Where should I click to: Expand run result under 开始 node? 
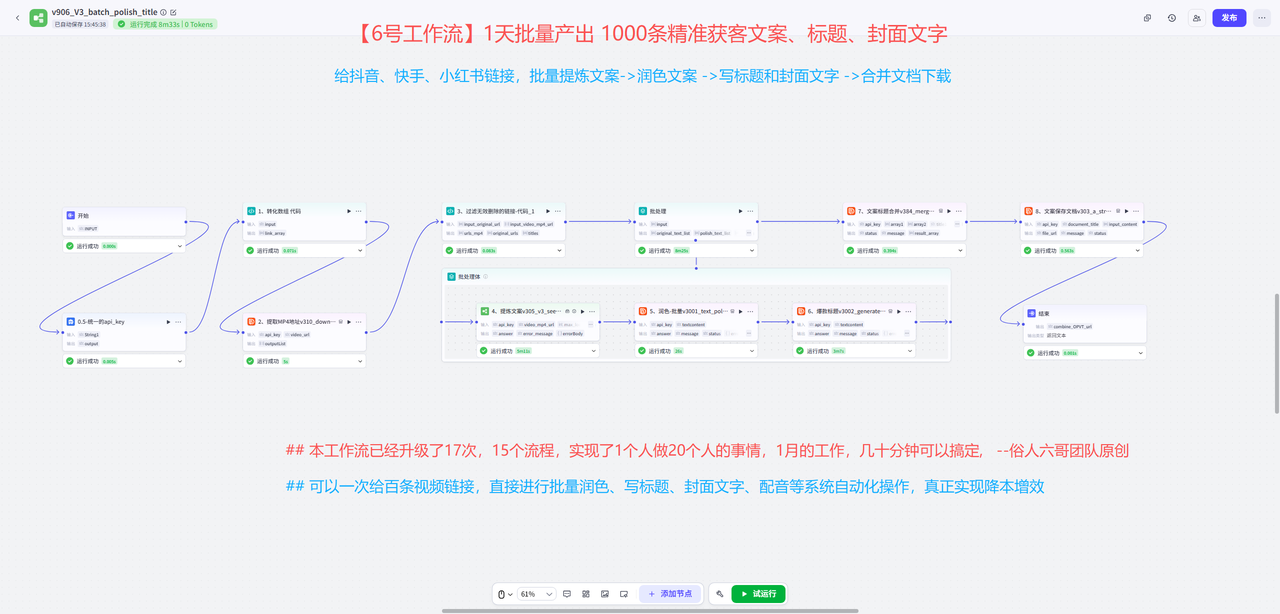click(x=180, y=246)
